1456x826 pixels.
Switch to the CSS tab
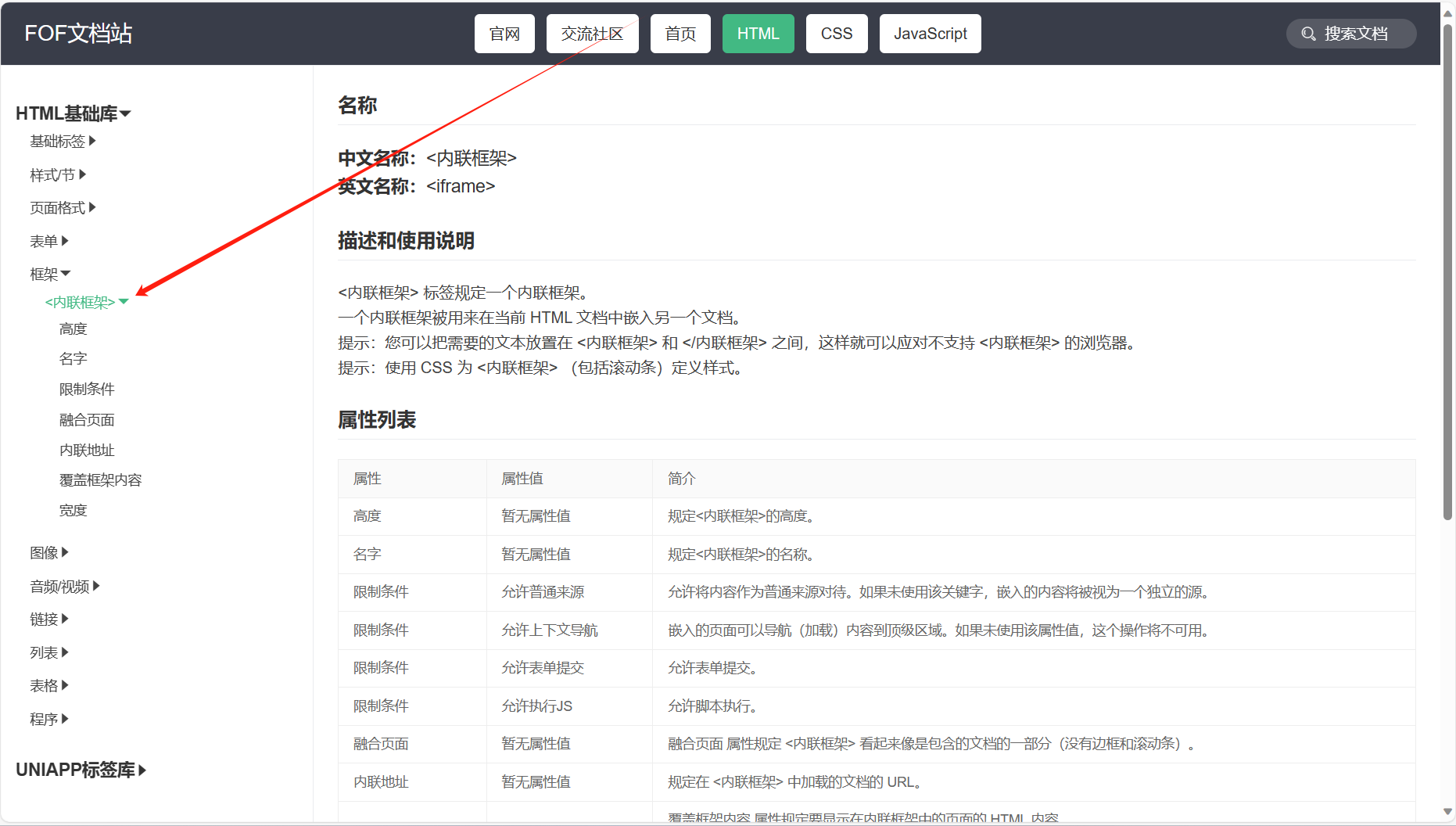coord(837,34)
